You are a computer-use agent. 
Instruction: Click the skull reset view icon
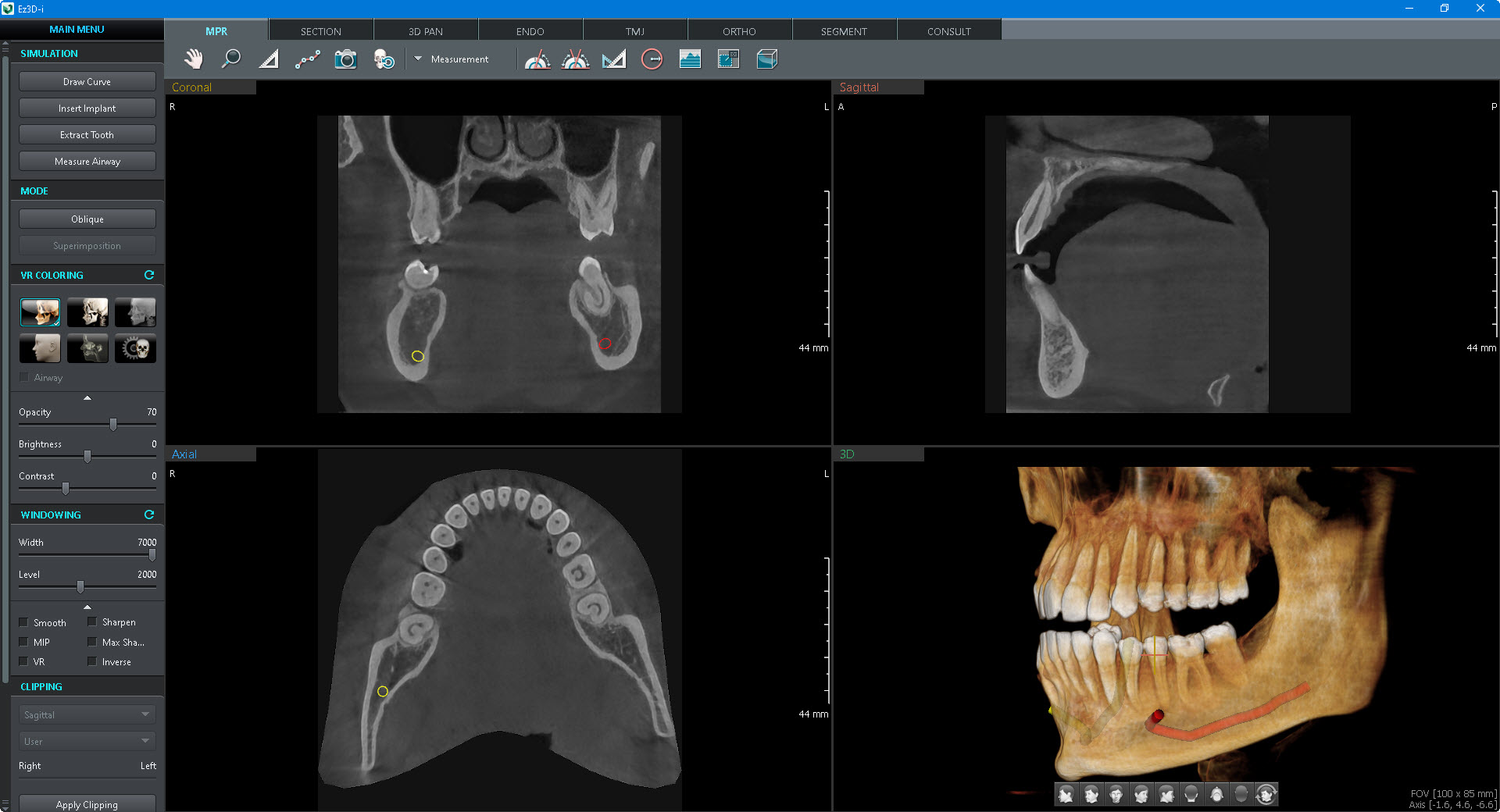point(384,59)
